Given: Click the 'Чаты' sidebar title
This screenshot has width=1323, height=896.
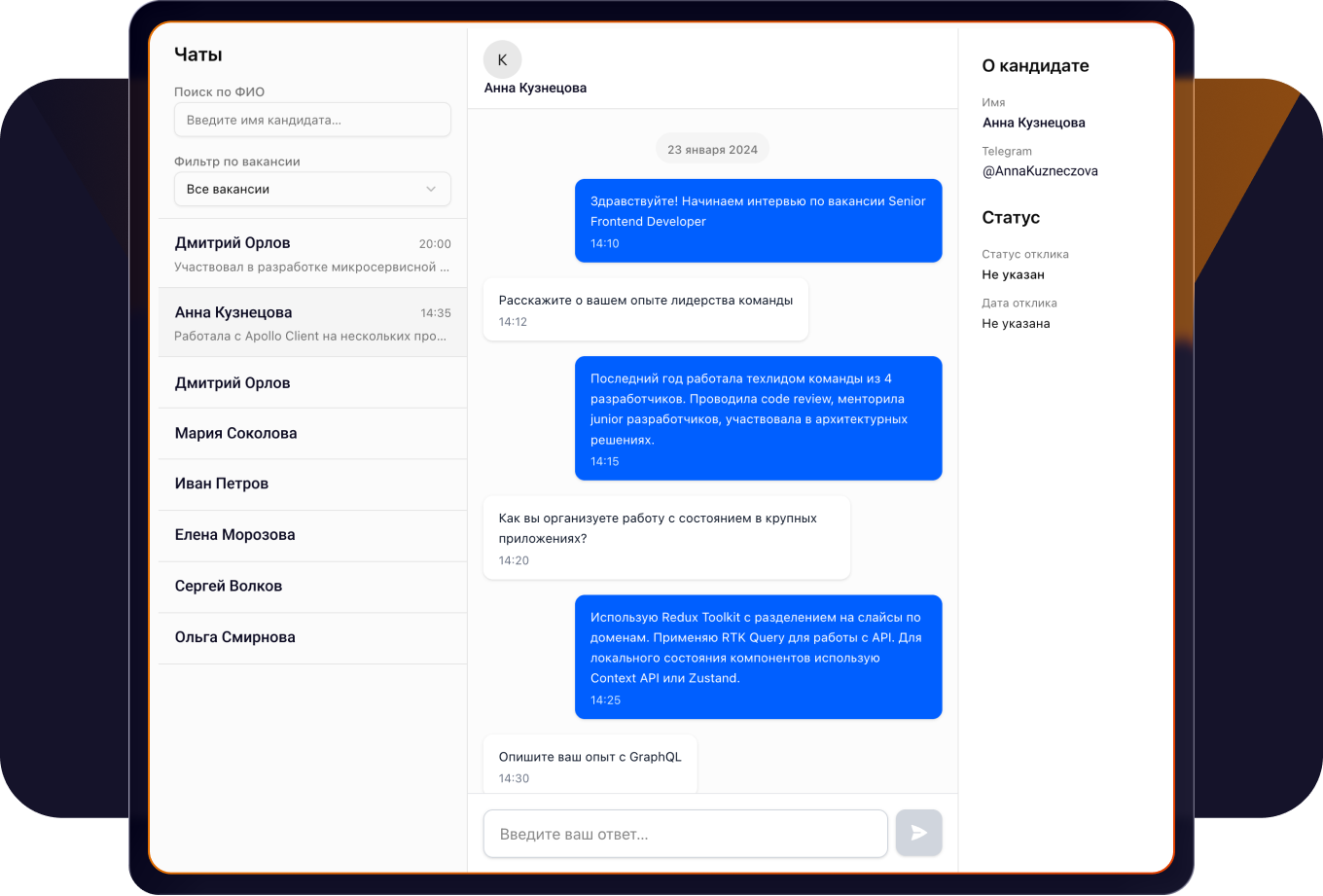Looking at the screenshot, I should [197, 54].
